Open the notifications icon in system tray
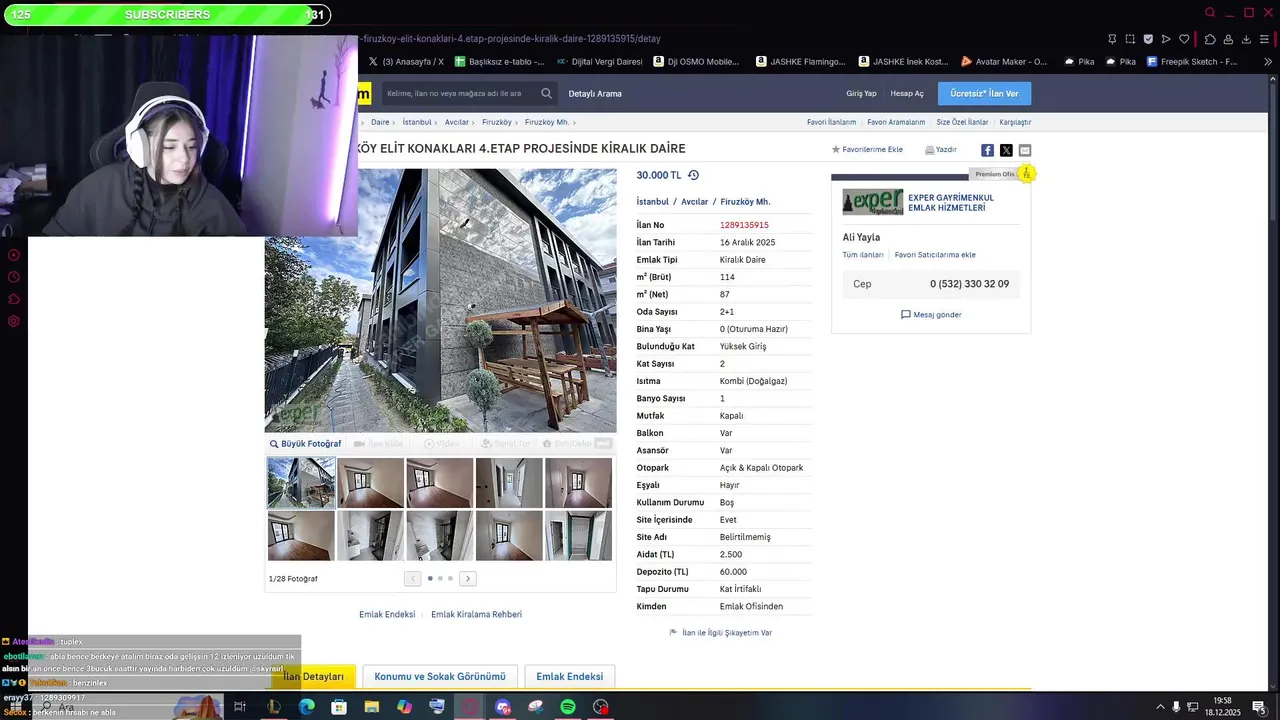 tap(1259, 707)
